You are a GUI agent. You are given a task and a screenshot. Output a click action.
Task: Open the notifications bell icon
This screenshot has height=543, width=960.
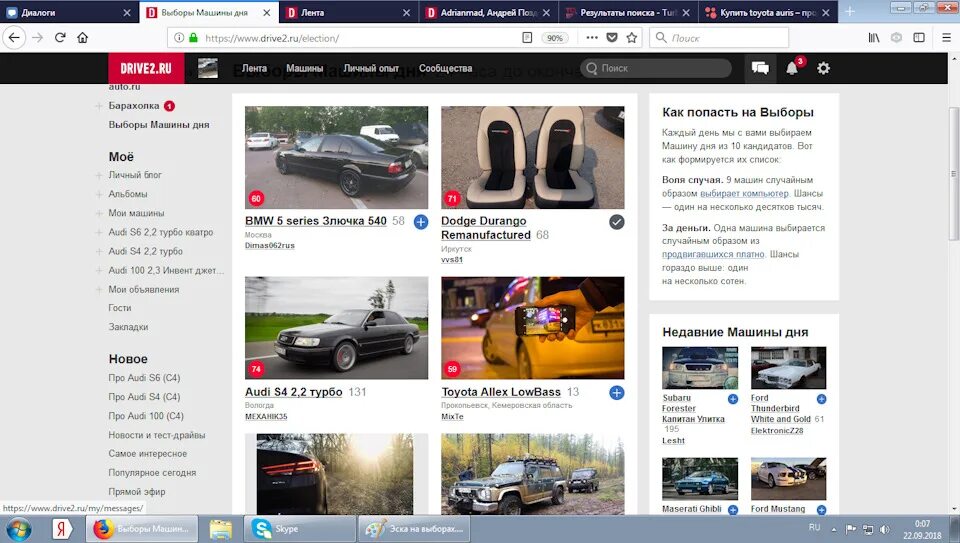792,68
